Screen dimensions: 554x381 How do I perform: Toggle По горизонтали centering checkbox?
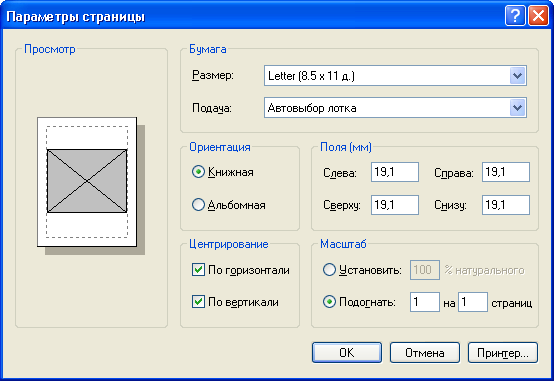198,270
